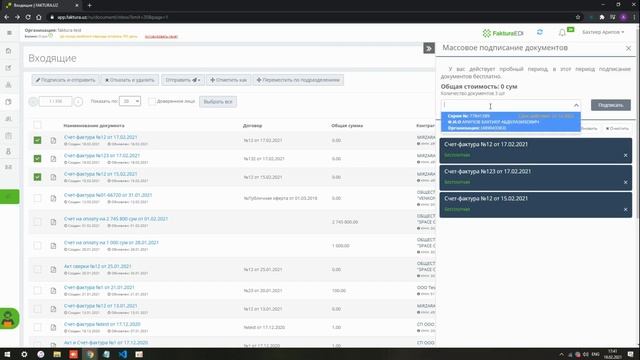This screenshot has height=360, width=640.
Task: Remove Счет-фактура №12 от 17.02.2021 from signing list
Action: (x=625, y=156)
